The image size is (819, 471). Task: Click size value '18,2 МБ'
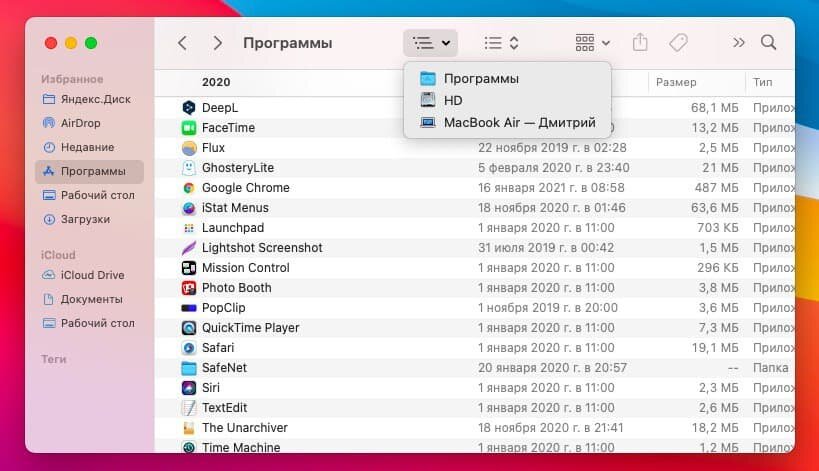(715, 428)
